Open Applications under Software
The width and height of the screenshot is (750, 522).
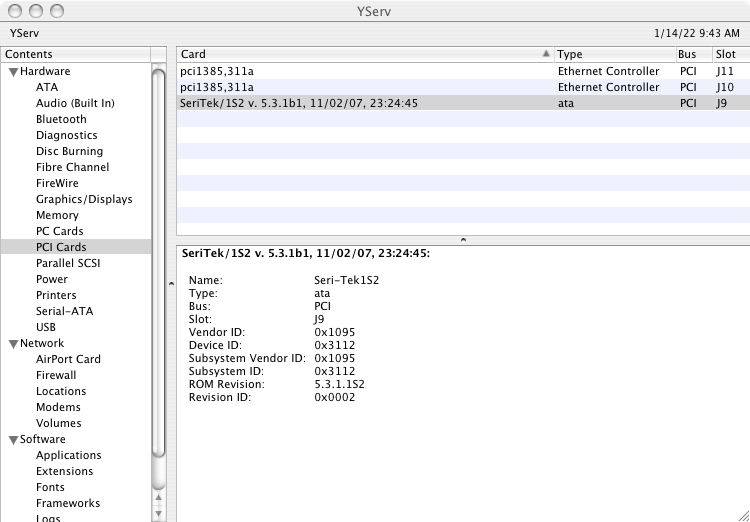click(x=68, y=455)
